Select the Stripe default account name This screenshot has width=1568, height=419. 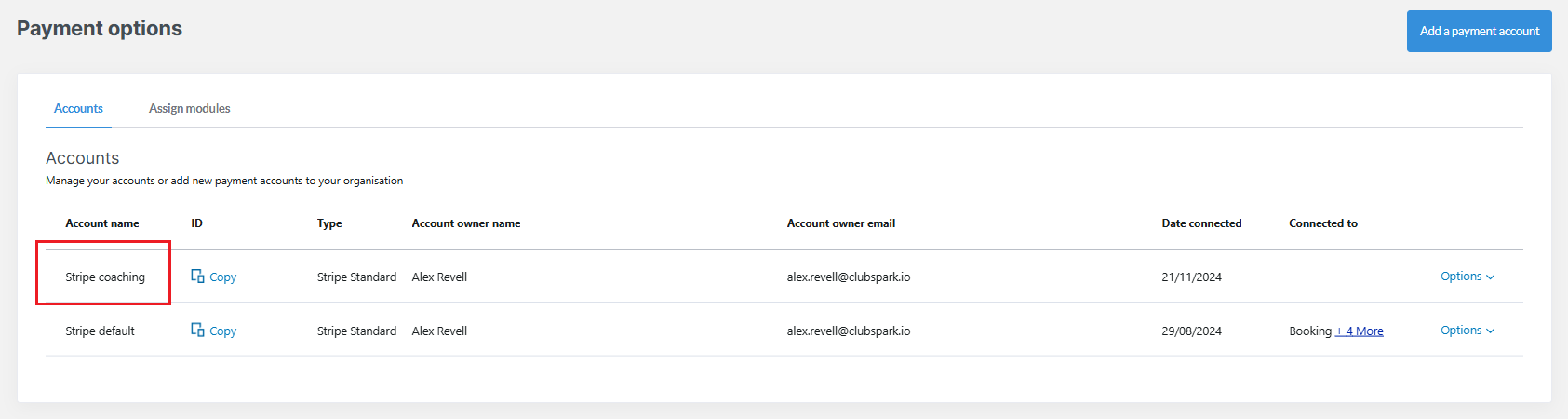click(x=100, y=331)
